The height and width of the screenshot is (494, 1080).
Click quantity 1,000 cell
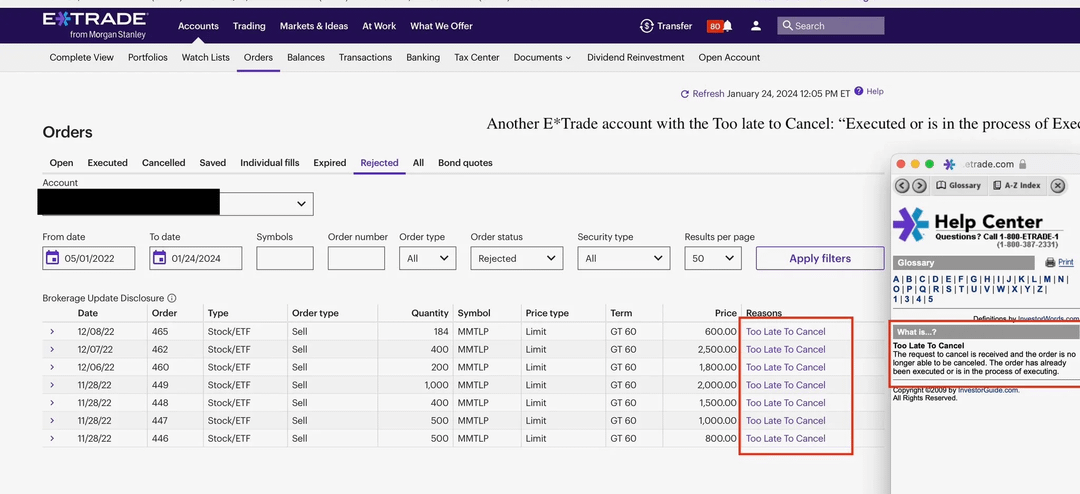point(436,385)
